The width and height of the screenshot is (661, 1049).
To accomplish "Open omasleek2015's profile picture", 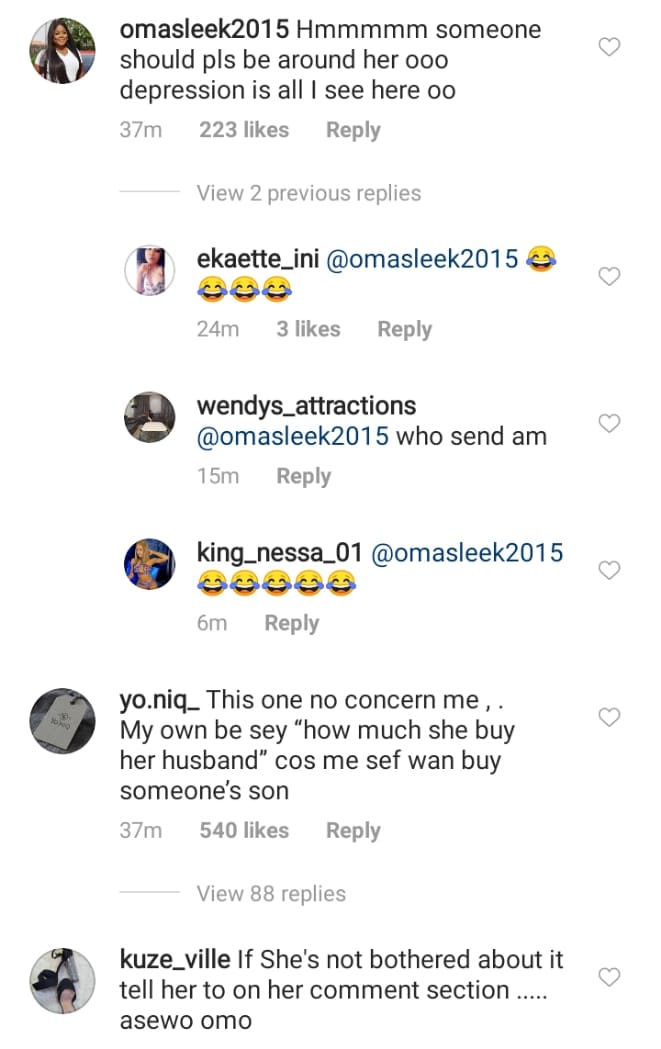I will coord(62,49).
